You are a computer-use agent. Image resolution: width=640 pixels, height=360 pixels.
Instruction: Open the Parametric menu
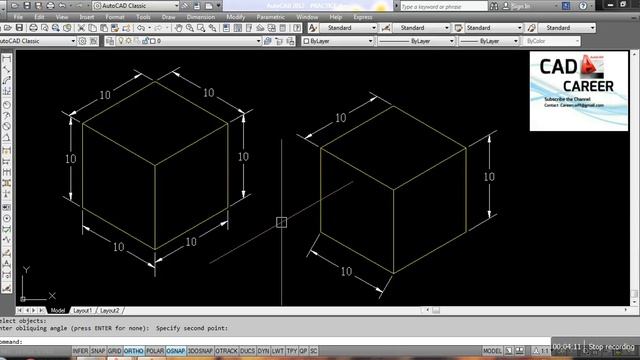click(x=271, y=17)
